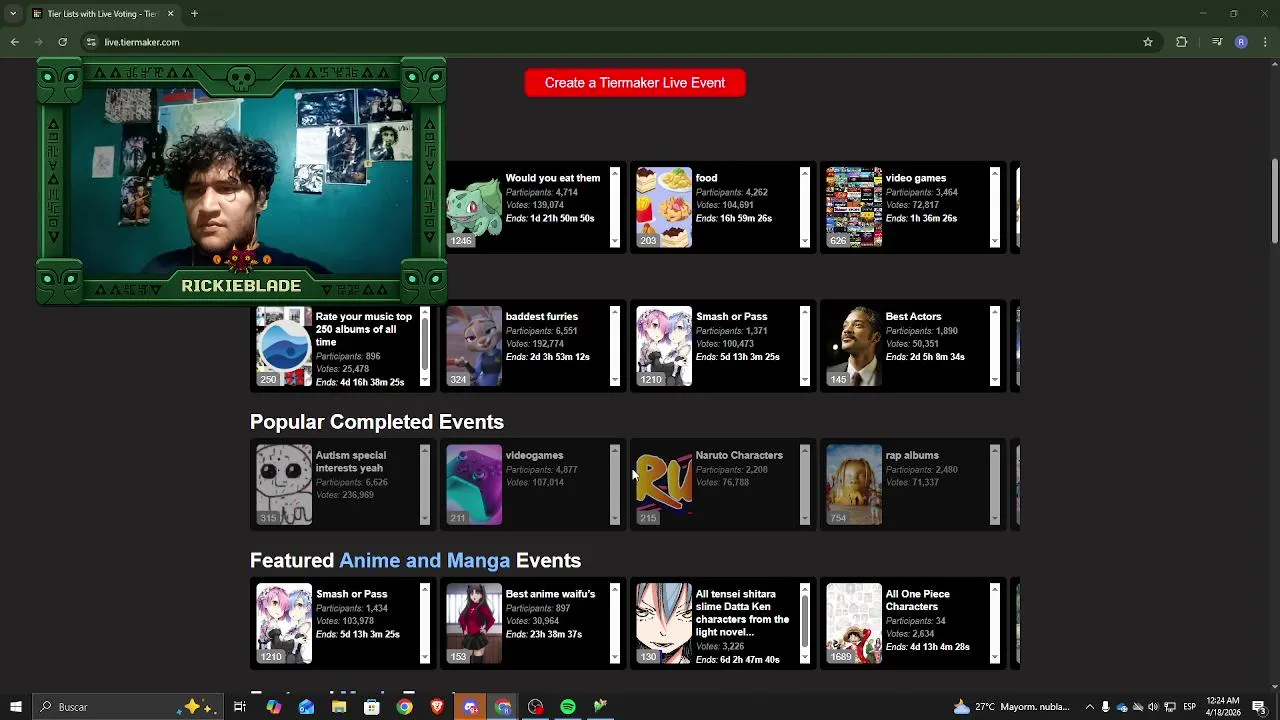Screen dimensions: 1280x720
Task: Close the Tier Lists with Live Voting tab
Action: point(170,14)
